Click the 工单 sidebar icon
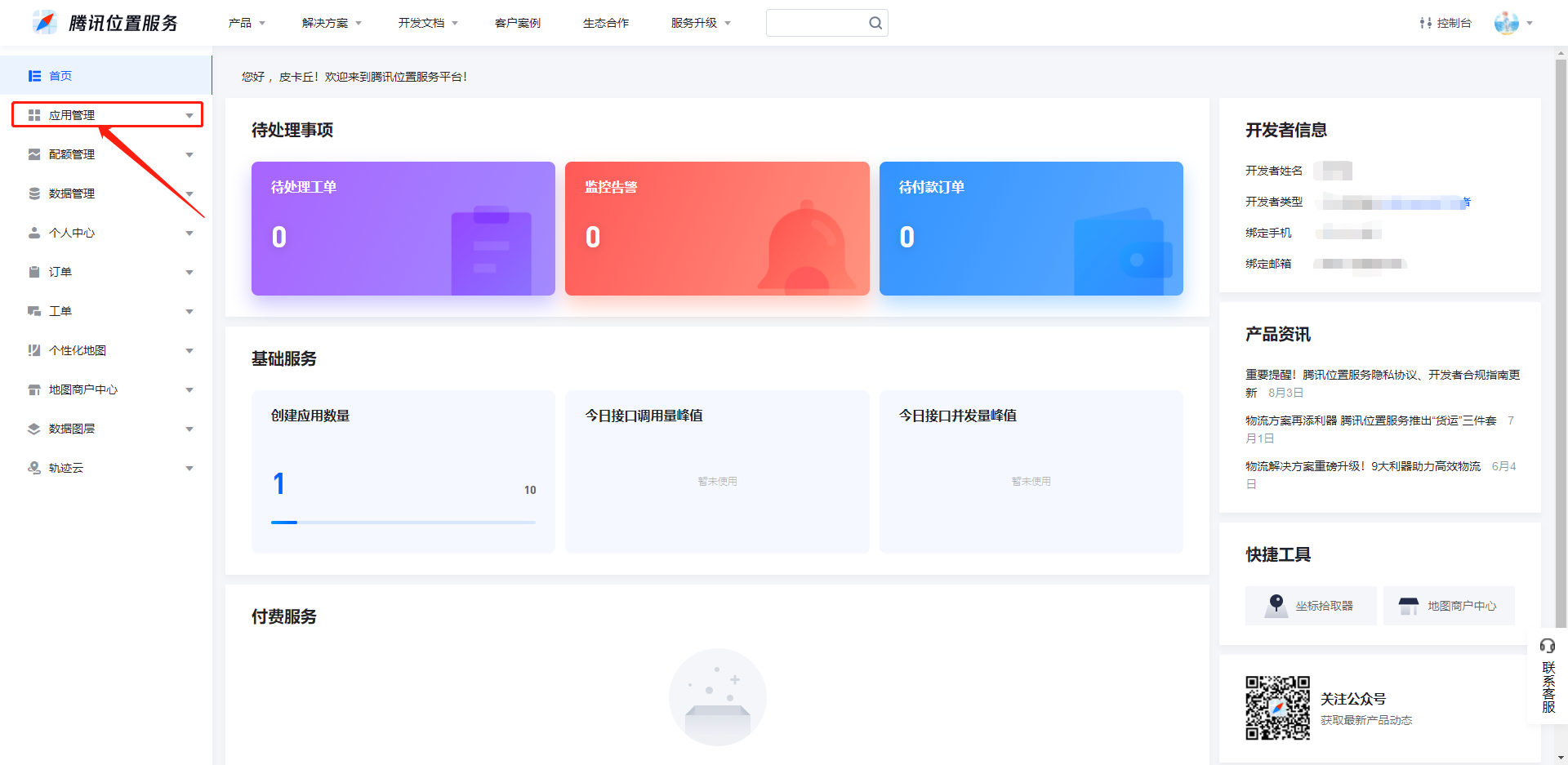Viewport: 1568px width, 765px height. click(34, 311)
